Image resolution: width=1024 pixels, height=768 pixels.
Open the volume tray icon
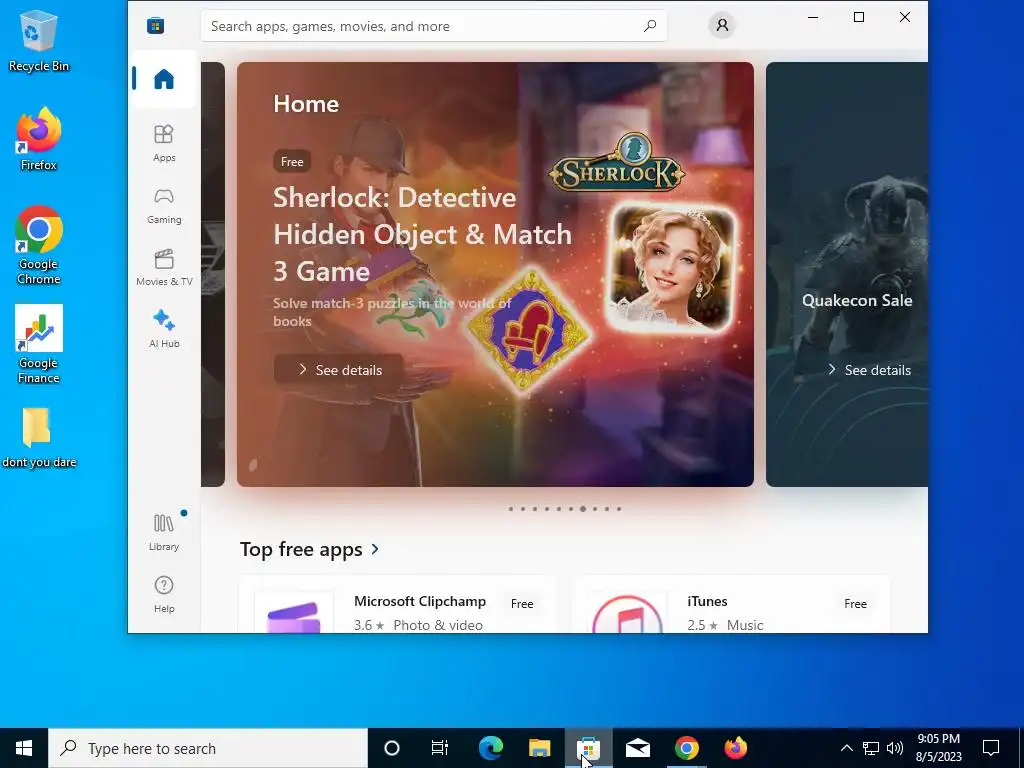click(x=895, y=748)
